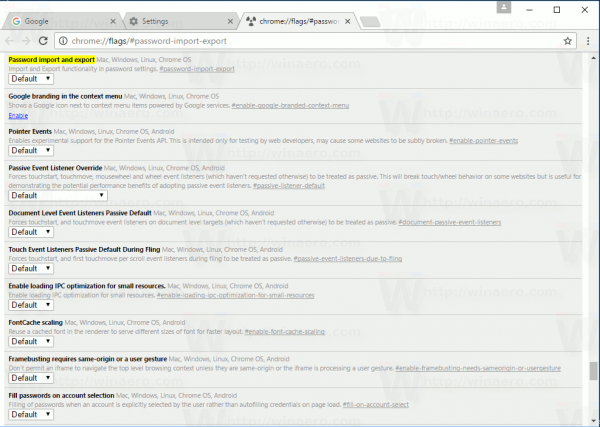Click the #password-import-export anchor link
Viewport: 600px width, 427px height.
(197, 69)
